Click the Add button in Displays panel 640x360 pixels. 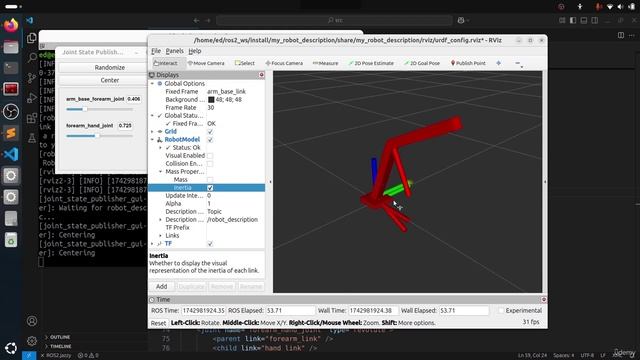click(x=162, y=287)
